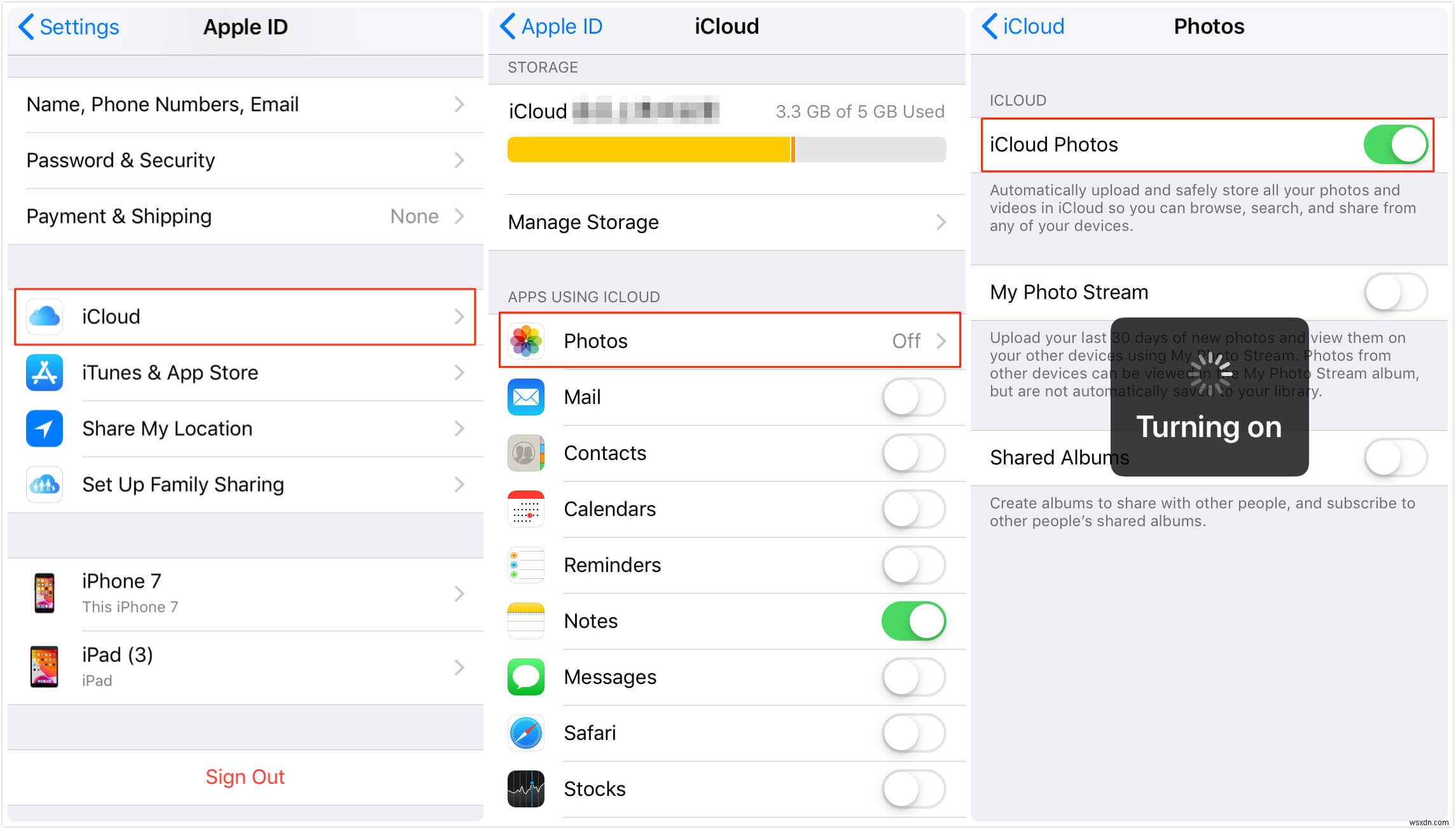Open Contacts app icon in iCloud settings

click(x=527, y=454)
